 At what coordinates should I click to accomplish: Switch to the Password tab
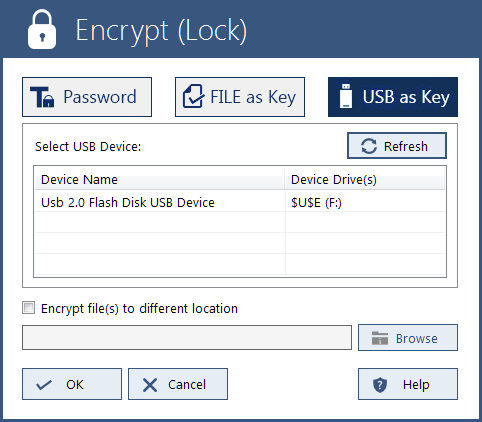pyautogui.click(x=87, y=97)
